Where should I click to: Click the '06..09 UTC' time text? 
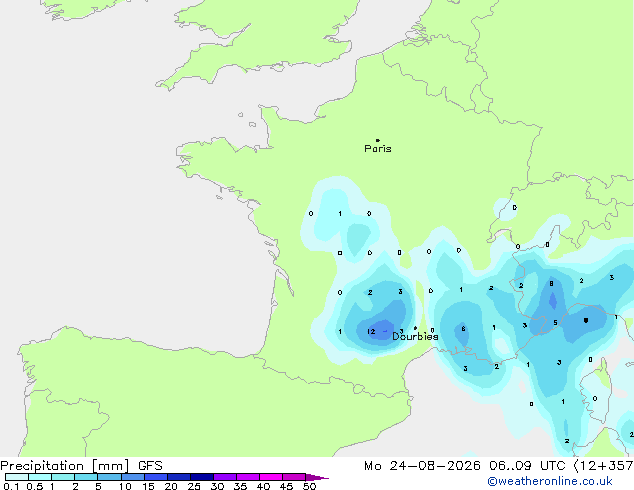pyautogui.click(x=527, y=466)
